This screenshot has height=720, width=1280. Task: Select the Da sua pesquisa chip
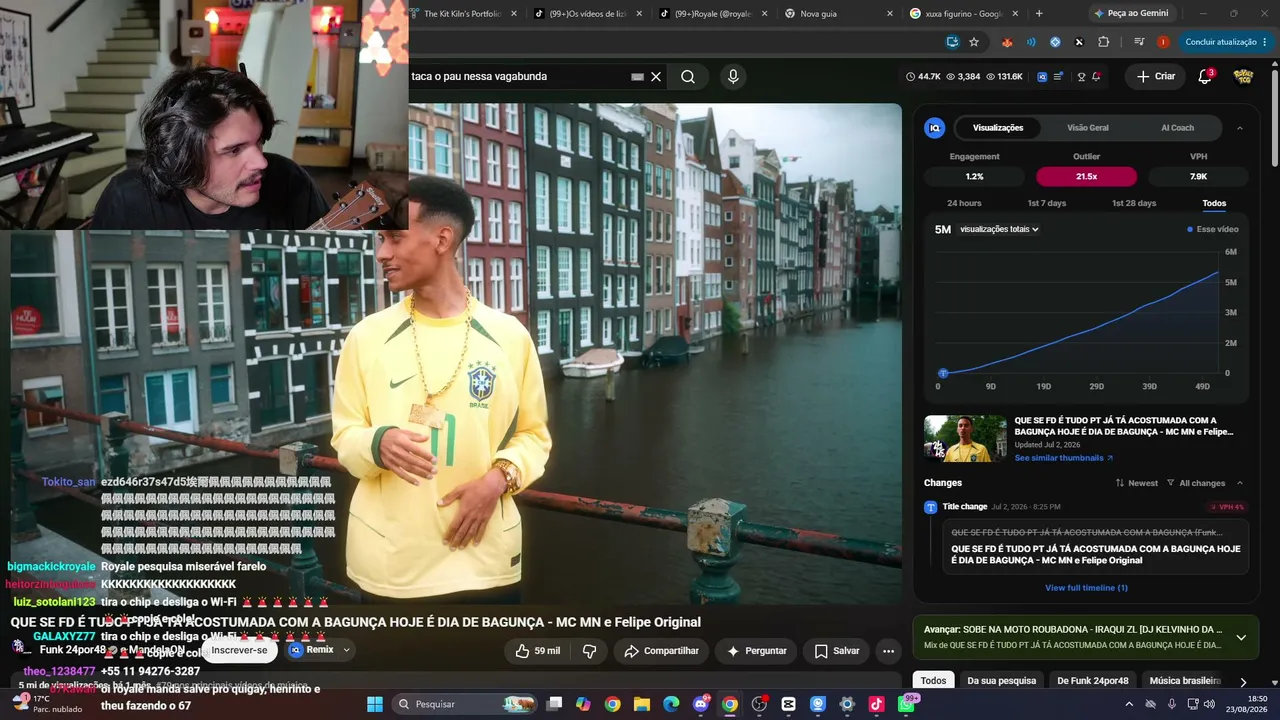click(1001, 681)
